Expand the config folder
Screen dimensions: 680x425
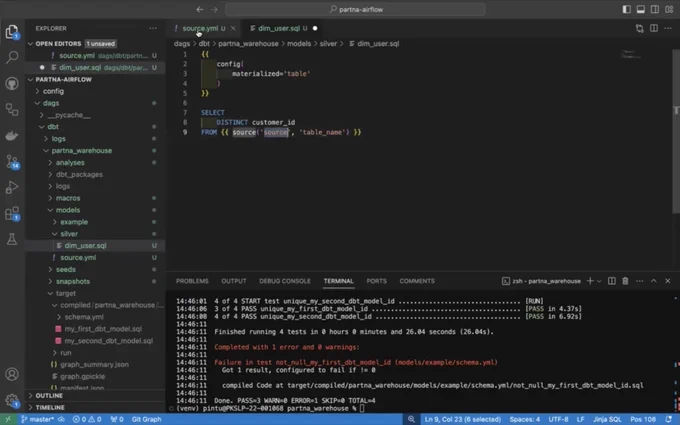coord(53,91)
